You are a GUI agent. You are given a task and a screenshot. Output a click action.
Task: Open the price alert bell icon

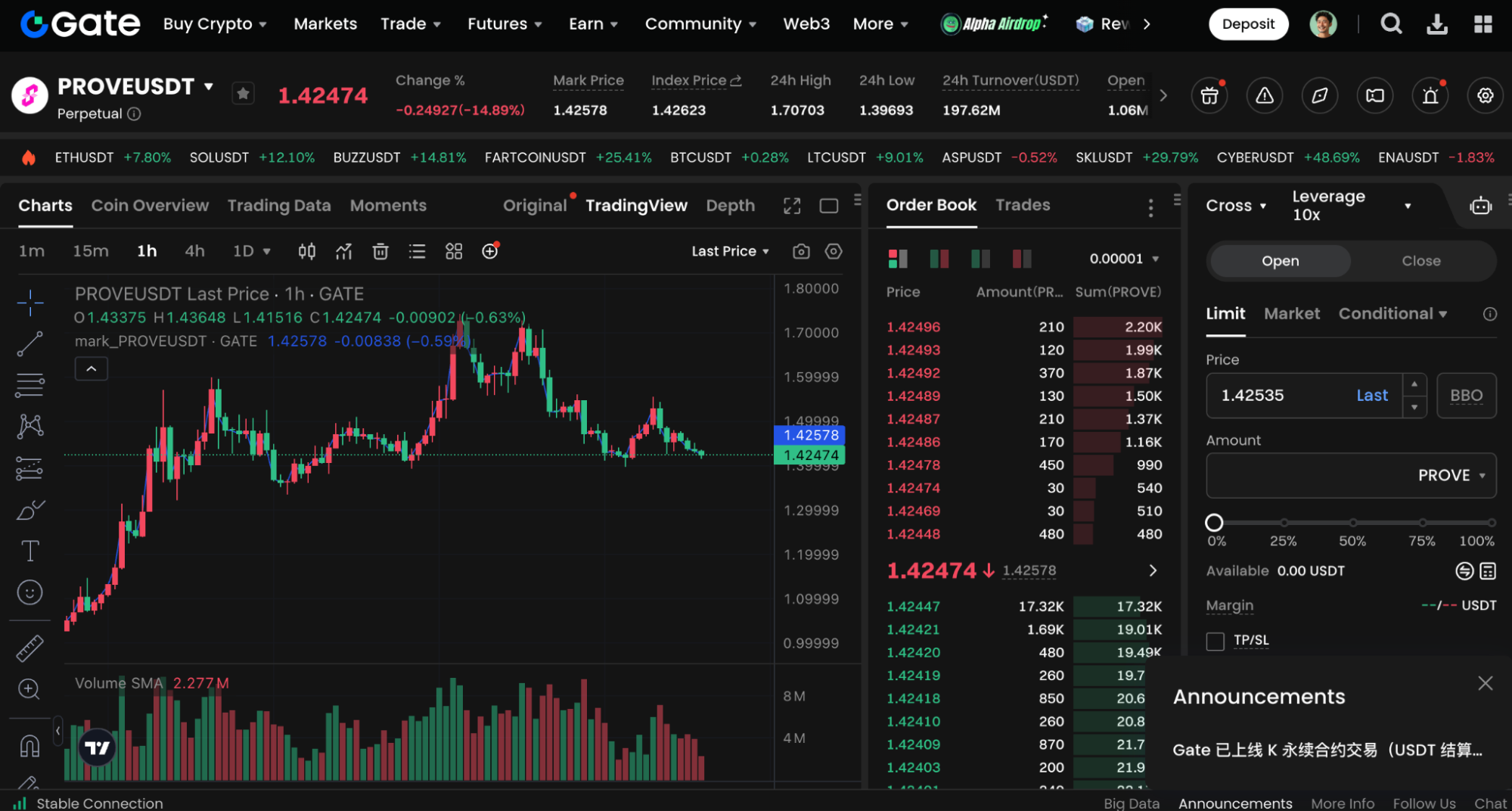[1430, 96]
